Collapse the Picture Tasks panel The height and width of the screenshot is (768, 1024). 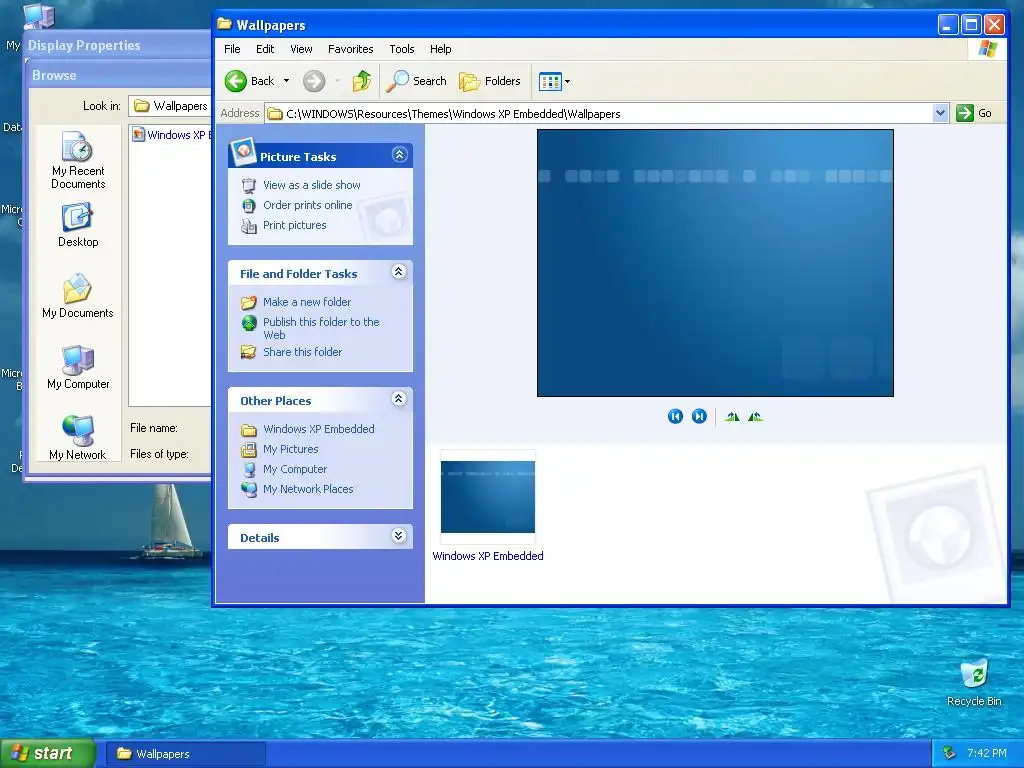click(399, 155)
